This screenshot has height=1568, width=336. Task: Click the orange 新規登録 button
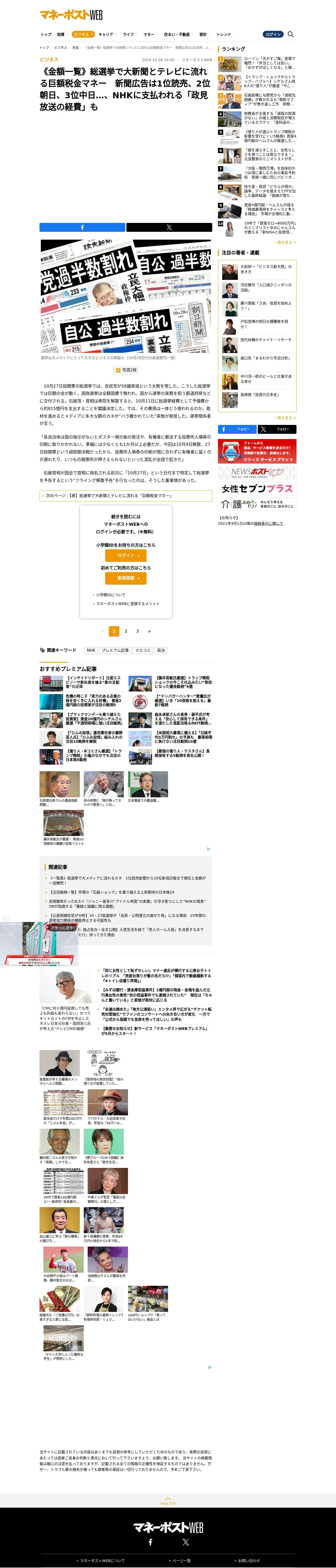(126, 578)
